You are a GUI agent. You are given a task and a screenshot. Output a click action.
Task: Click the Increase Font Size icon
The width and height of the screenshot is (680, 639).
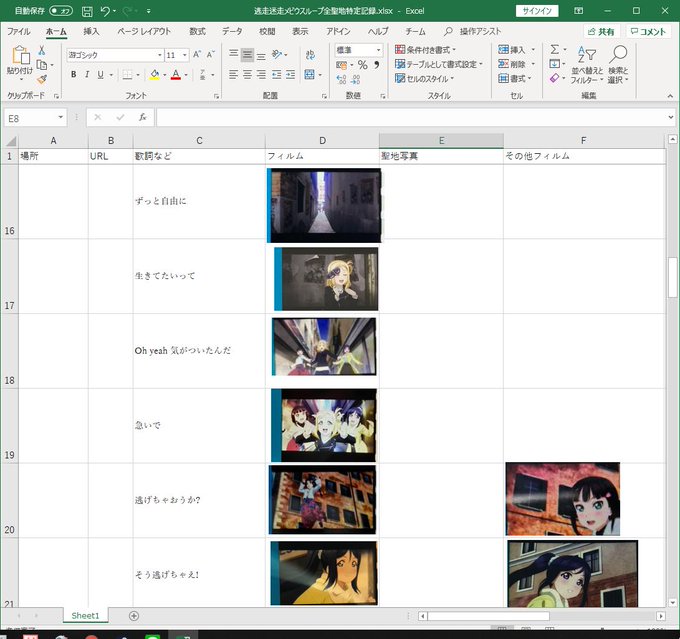pyautogui.click(x=196, y=55)
